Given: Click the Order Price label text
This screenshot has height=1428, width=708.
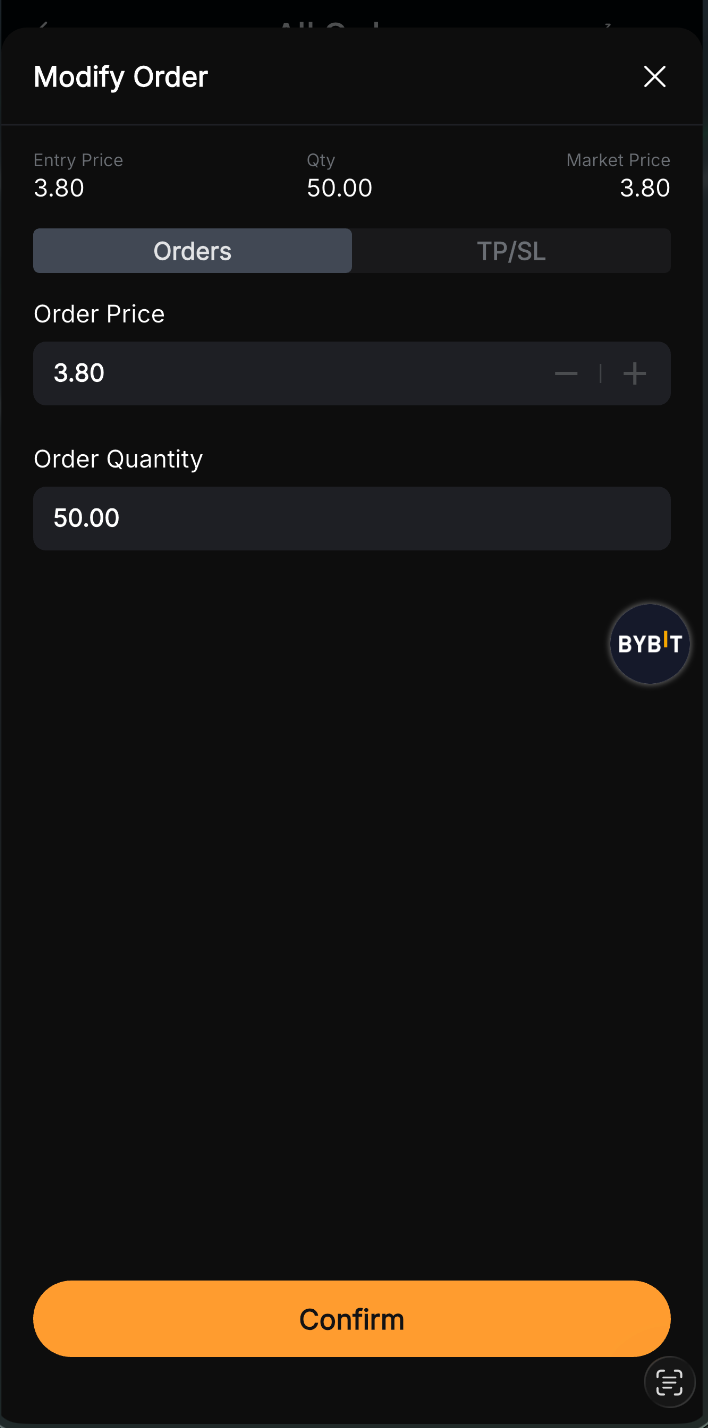Looking at the screenshot, I should [99, 313].
